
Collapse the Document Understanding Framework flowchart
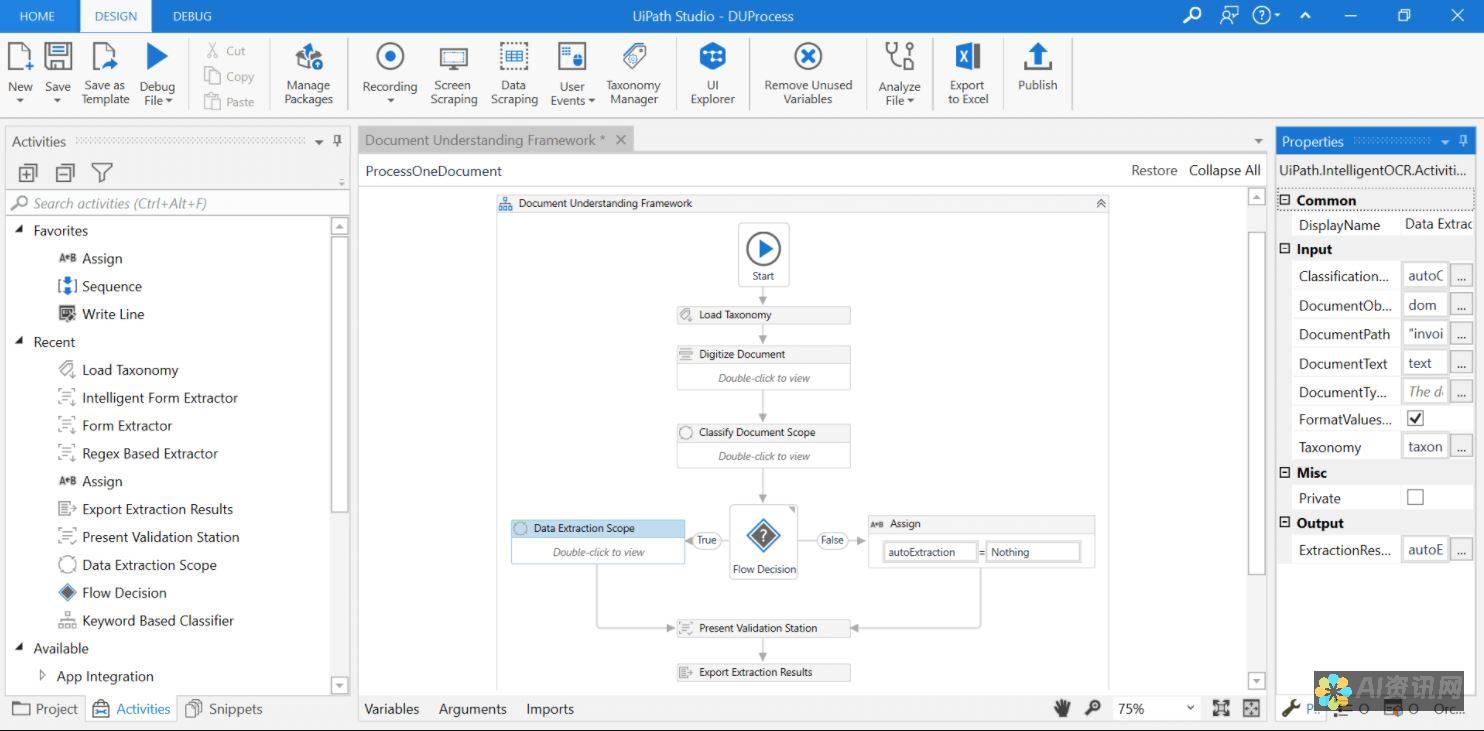coord(1100,203)
